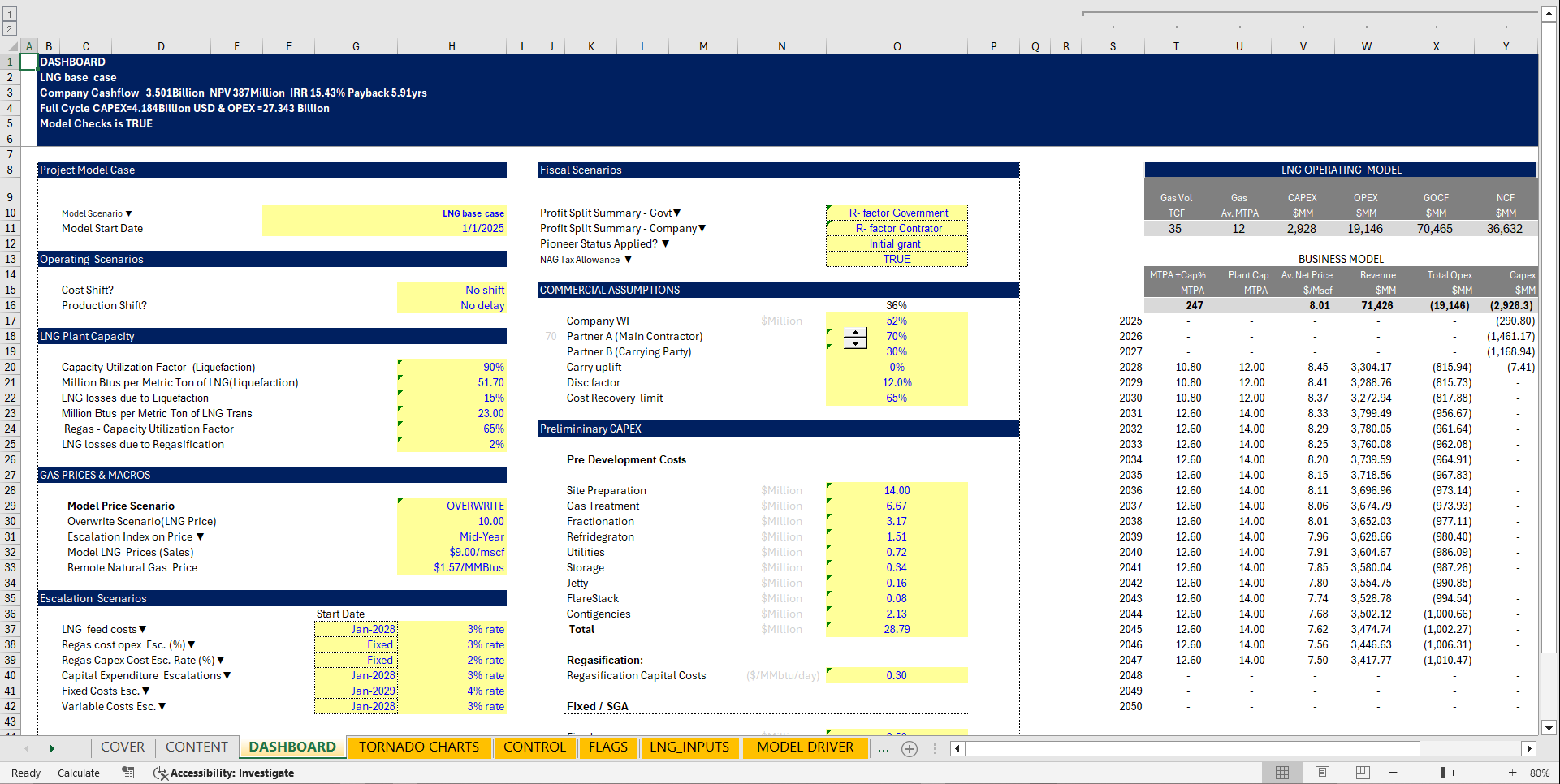1560x784 pixels.
Task: Click the macro recording icon in status bar
Action: coord(127,773)
